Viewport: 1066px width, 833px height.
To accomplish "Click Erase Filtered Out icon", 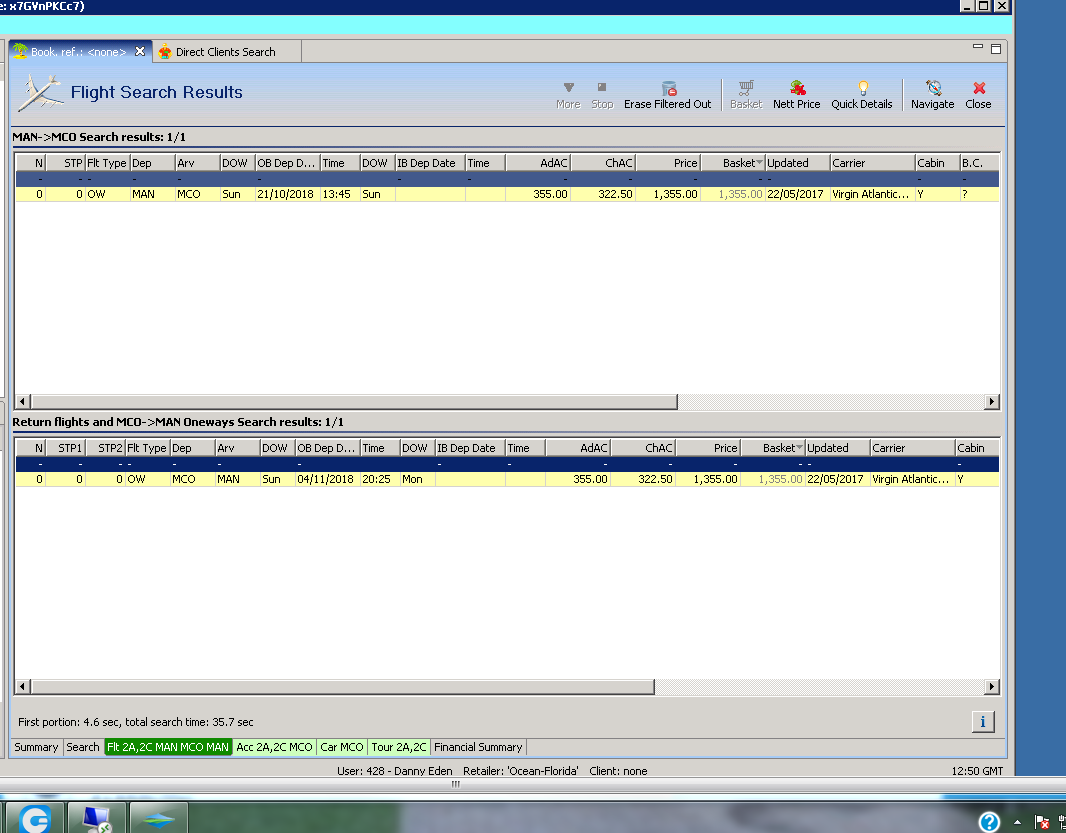I will (669, 88).
